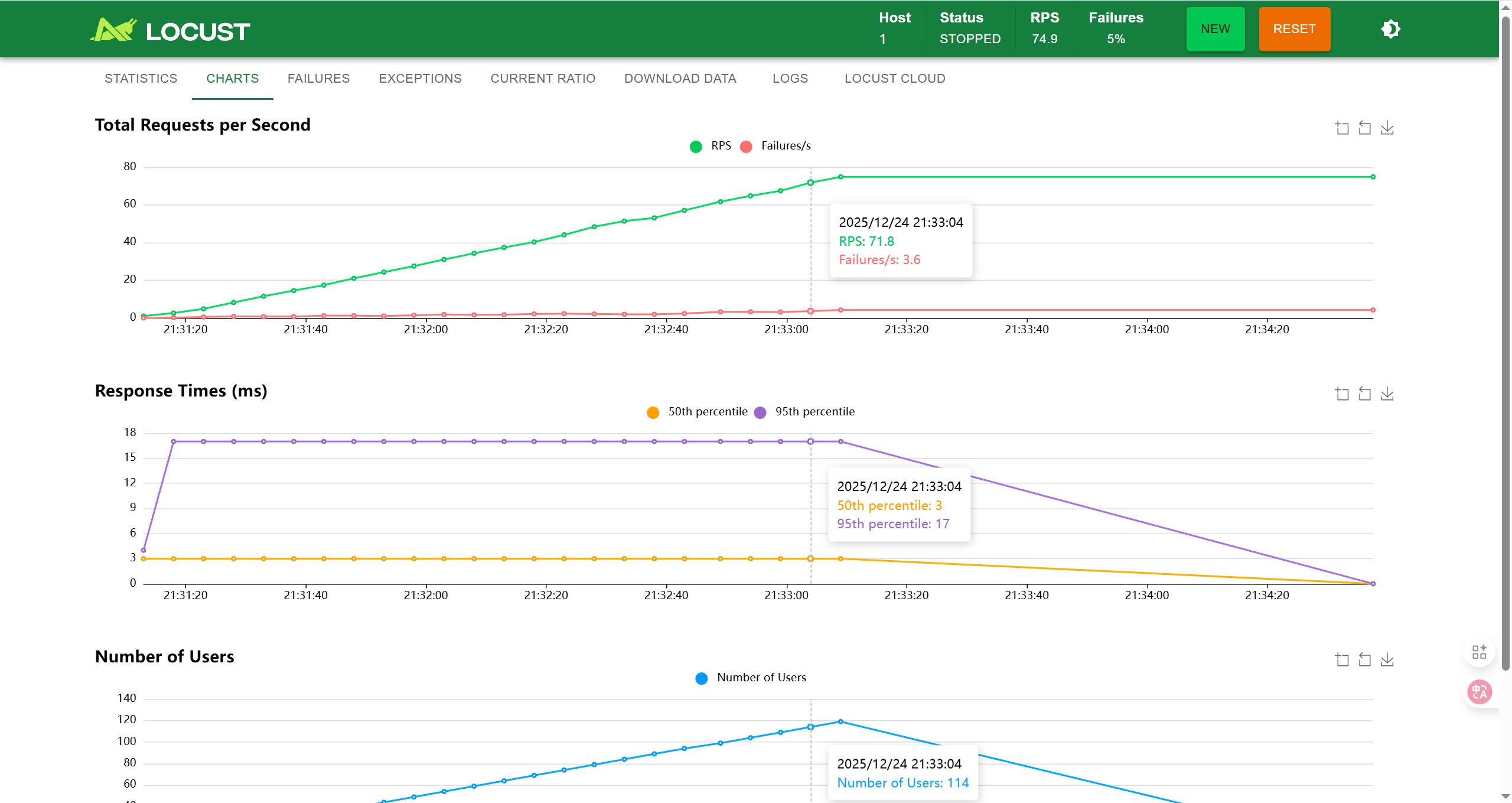Image resolution: width=1512 pixels, height=803 pixels.
Task: Download Number of Users chart image
Action: 1387,660
